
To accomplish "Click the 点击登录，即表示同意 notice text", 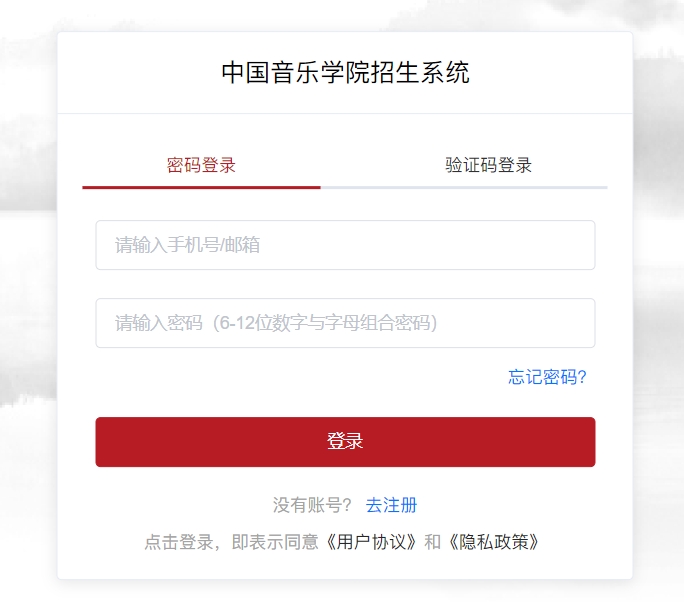I will pos(231,542).
